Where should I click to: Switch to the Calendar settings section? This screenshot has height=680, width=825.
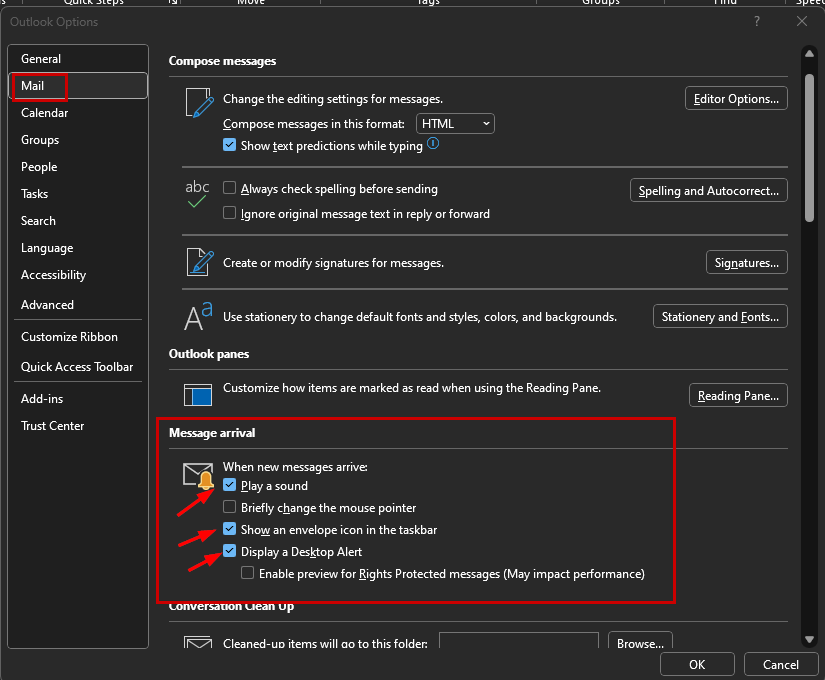pos(47,112)
